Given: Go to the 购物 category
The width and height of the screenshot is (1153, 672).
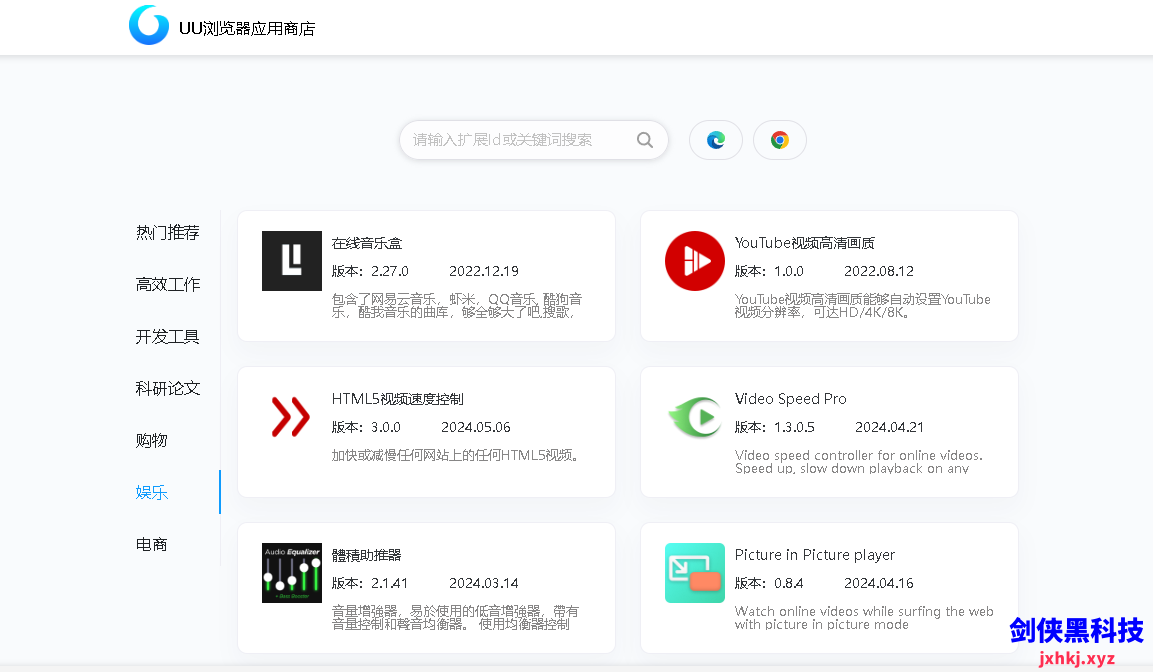Looking at the screenshot, I should (152, 440).
